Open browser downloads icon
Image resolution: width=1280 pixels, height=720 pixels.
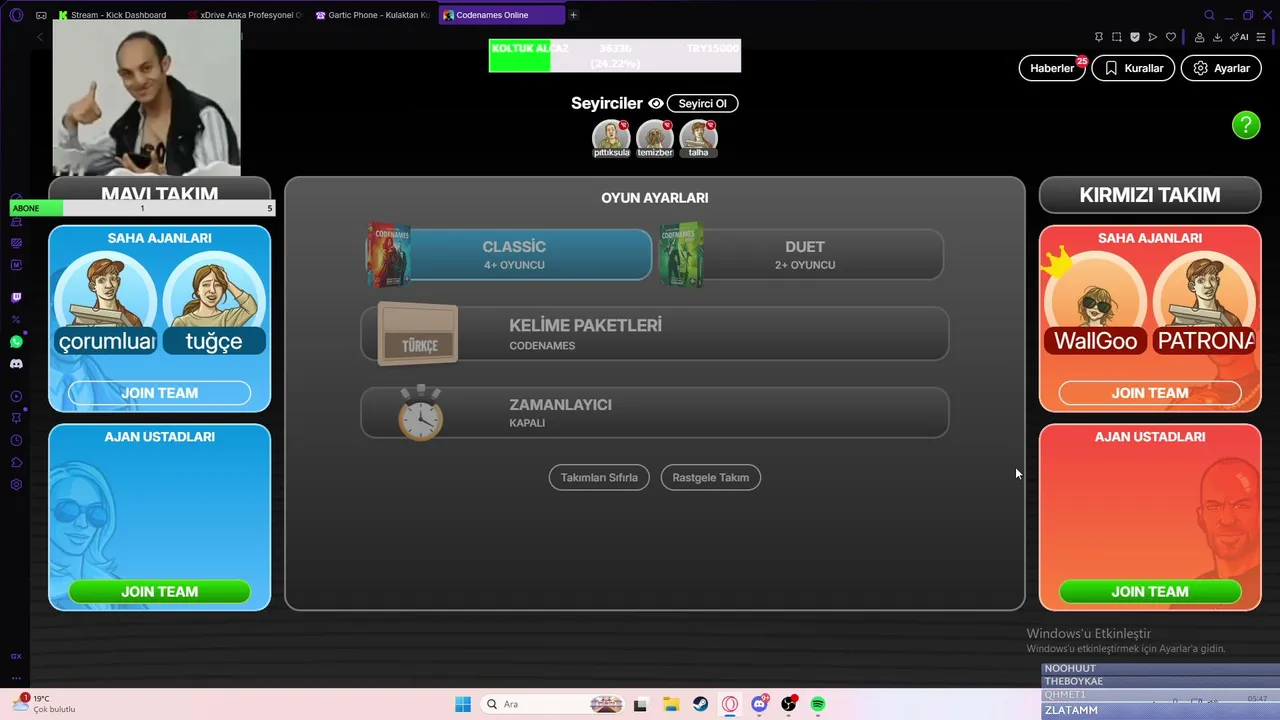tap(1218, 37)
